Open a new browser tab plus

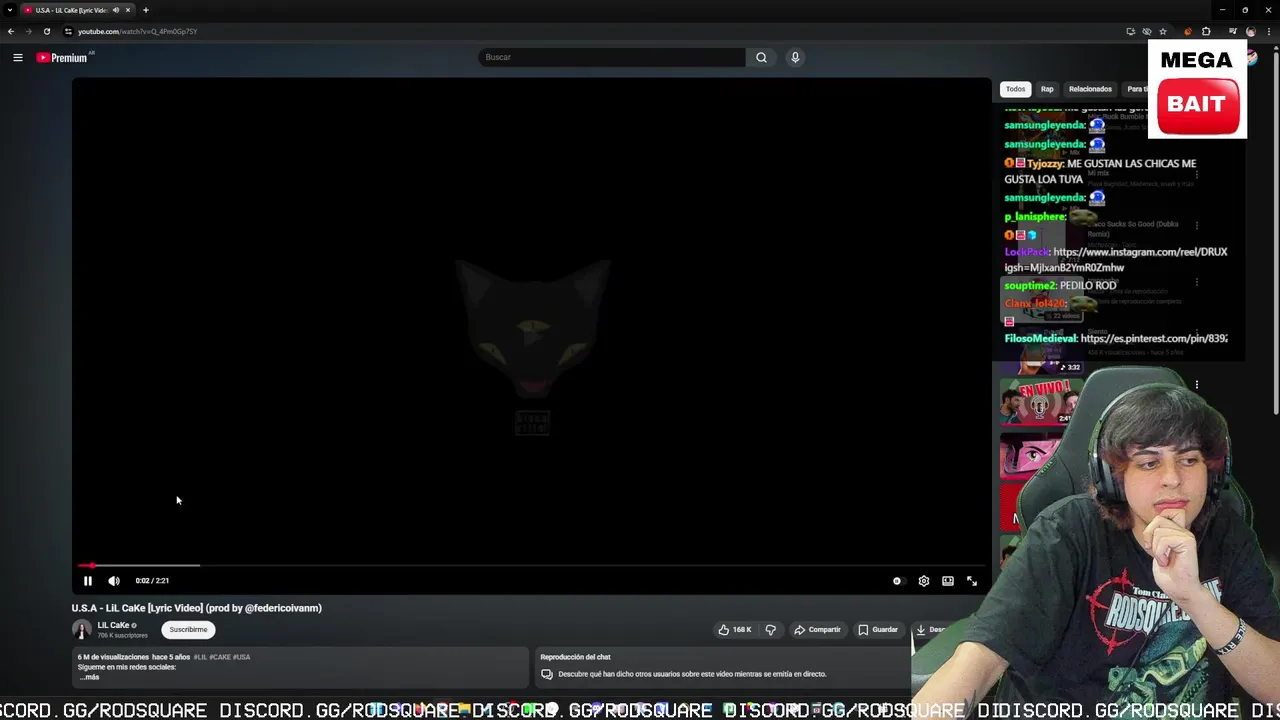145,10
